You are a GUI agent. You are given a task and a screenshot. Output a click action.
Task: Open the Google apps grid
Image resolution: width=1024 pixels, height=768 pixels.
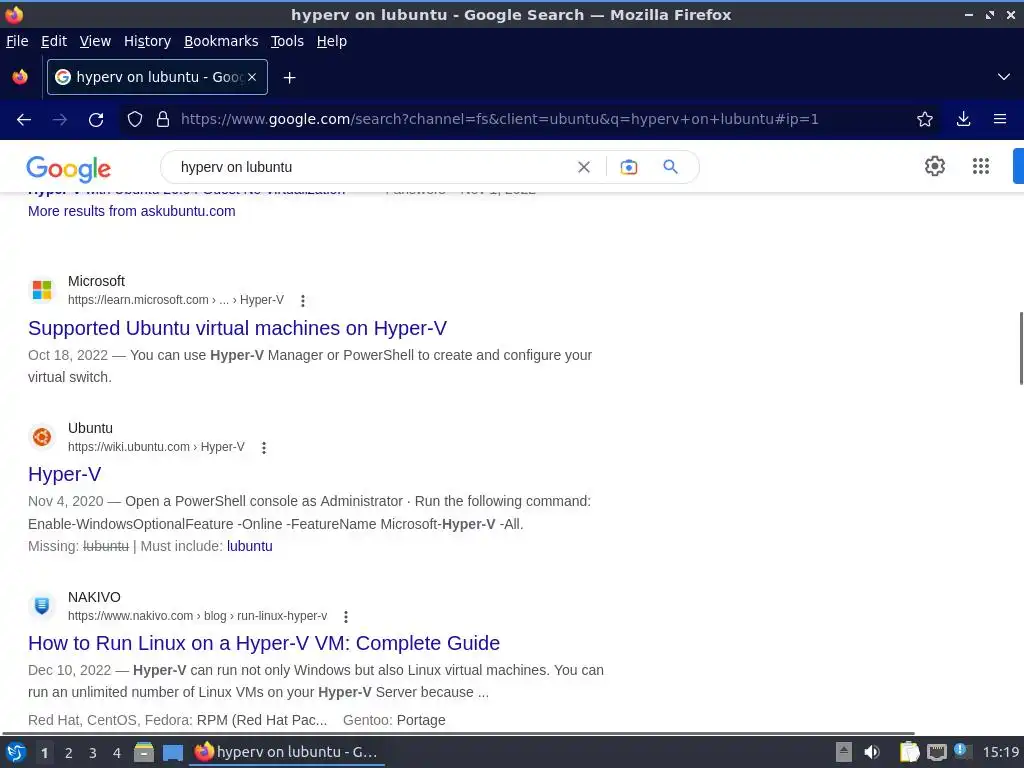coord(981,166)
